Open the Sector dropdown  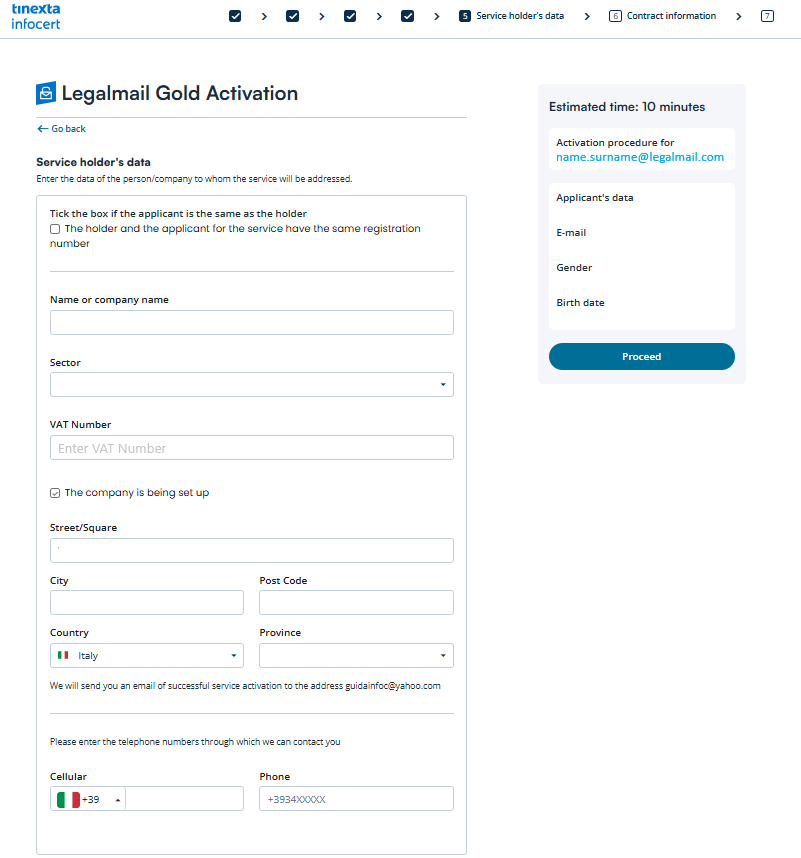(x=251, y=384)
